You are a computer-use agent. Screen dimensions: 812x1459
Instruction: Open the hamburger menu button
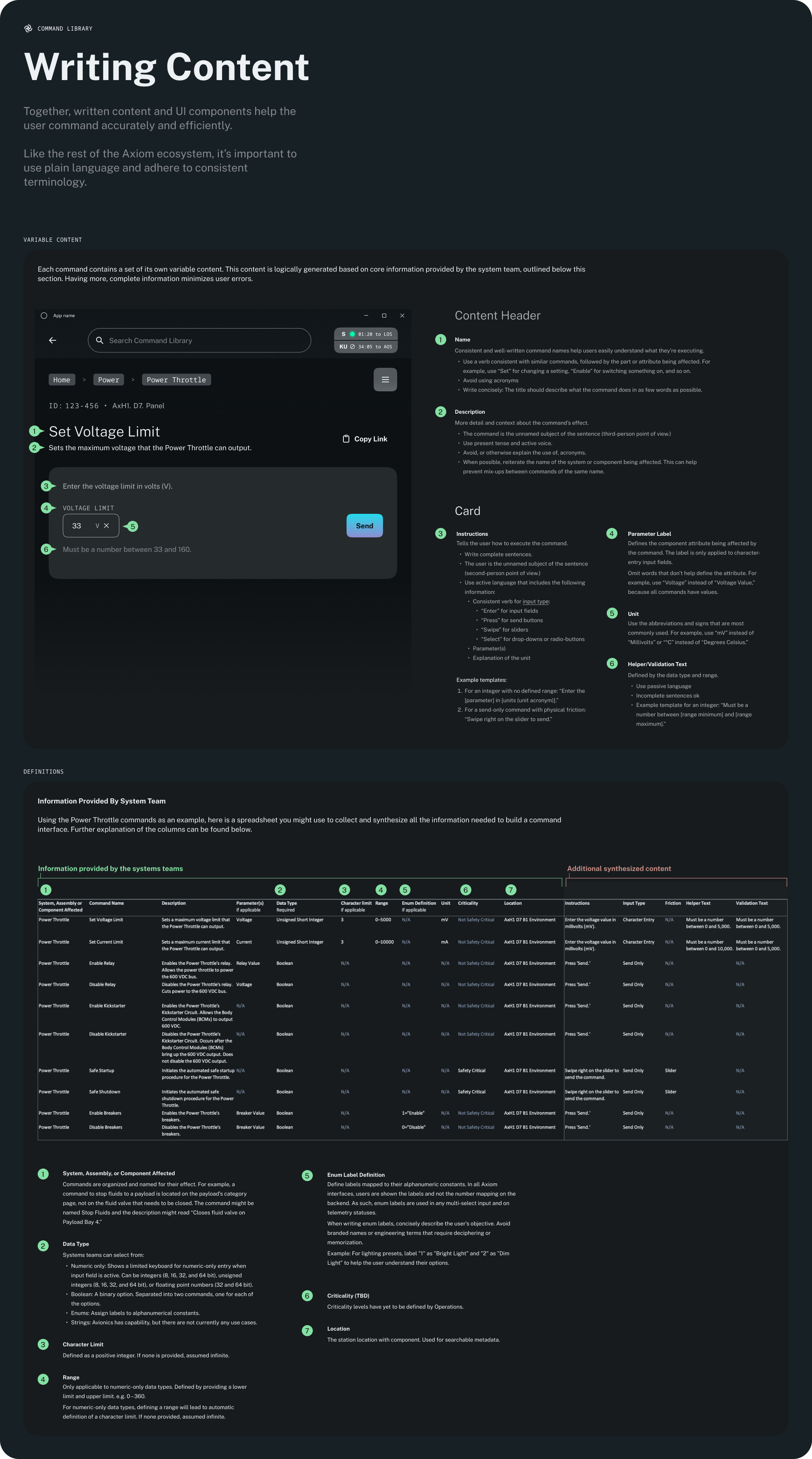click(385, 380)
